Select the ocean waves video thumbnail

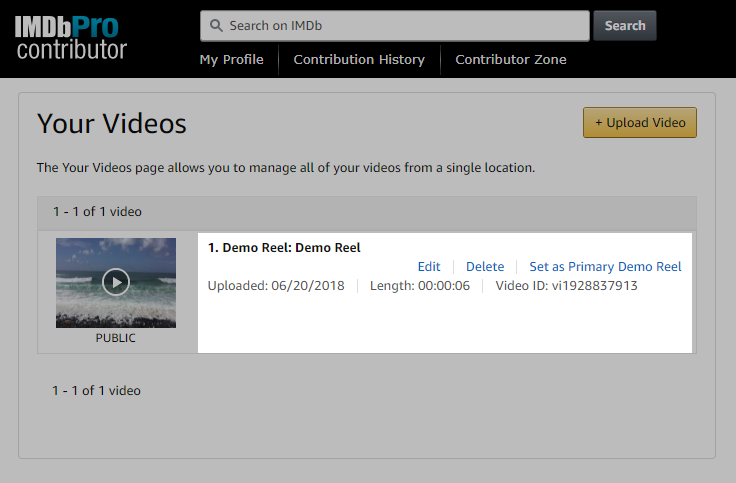[116, 282]
